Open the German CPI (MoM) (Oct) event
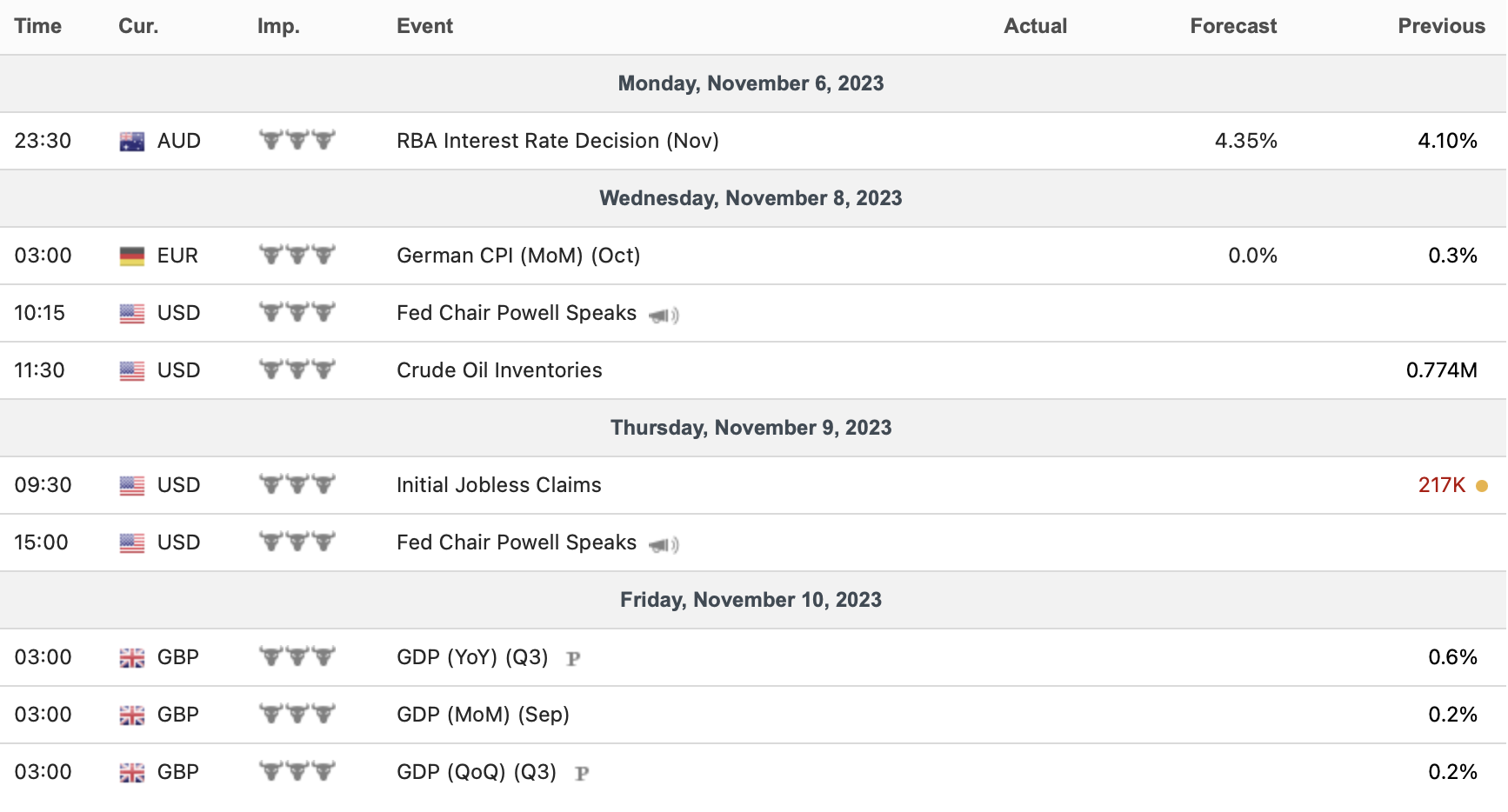The height and width of the screenshot is (812, 1508). 518,256
